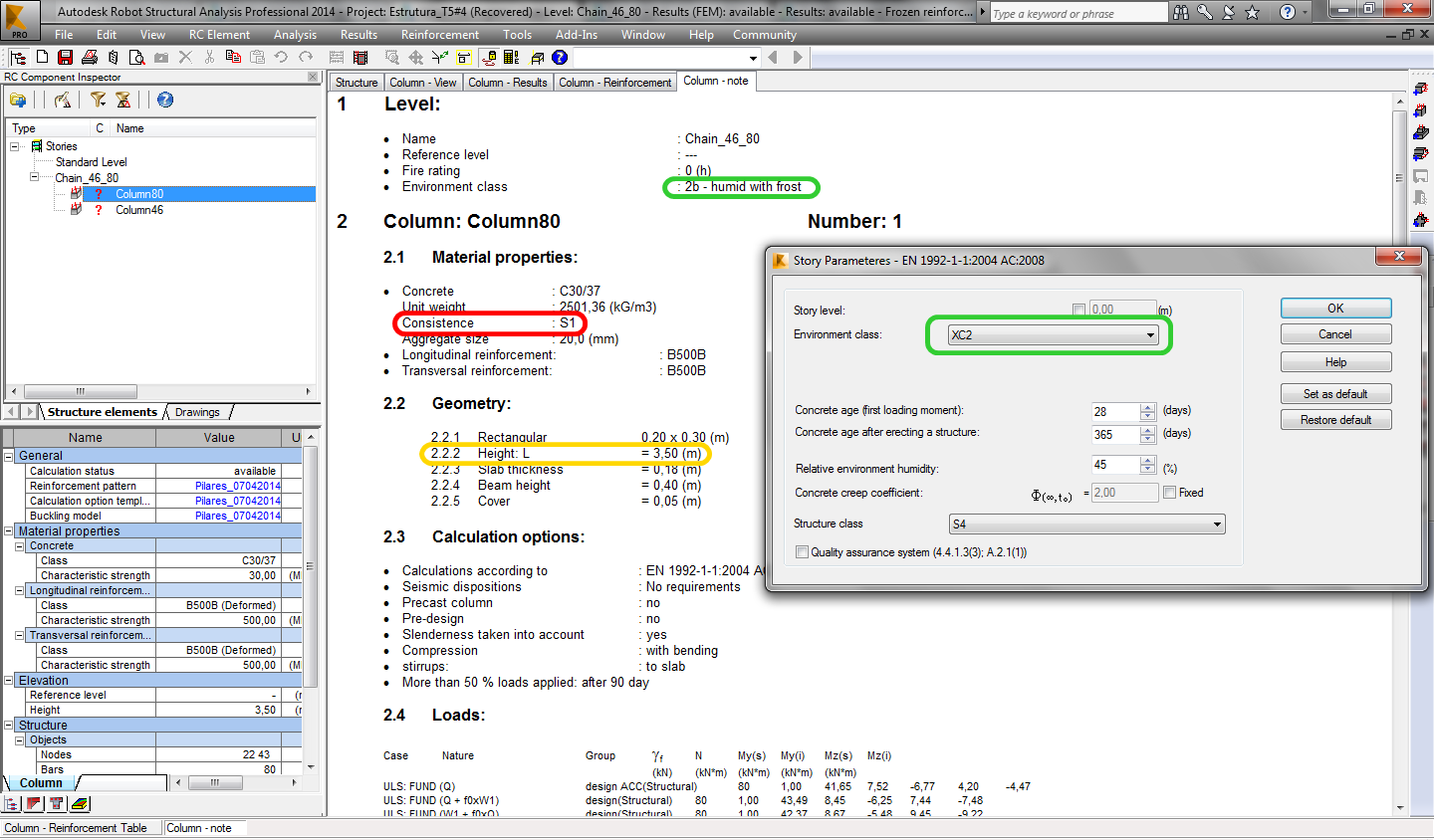Viewport: 1434px width, 840px height.
Task: Click the topmost reinforcement icon on right sidebar
Action: [x=1422, y=89]
